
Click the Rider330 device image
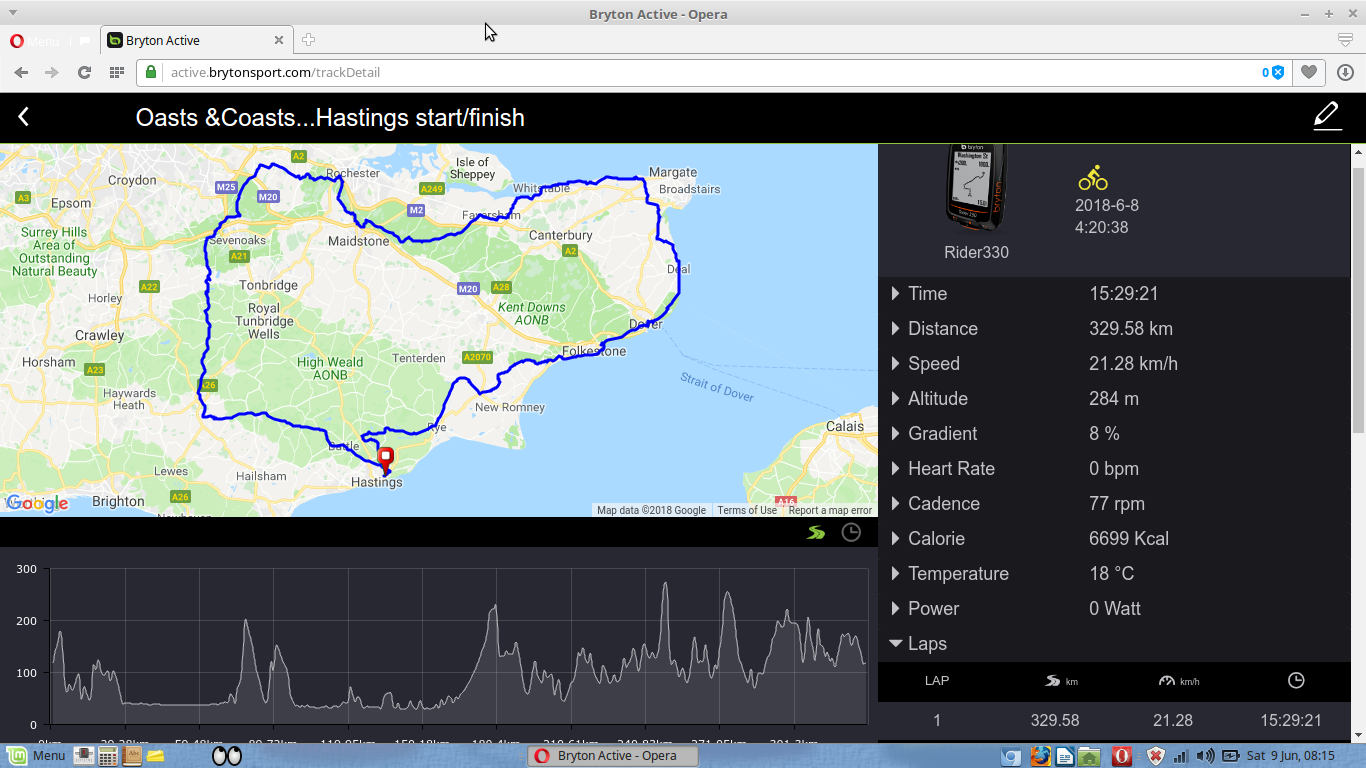(976, 186)
